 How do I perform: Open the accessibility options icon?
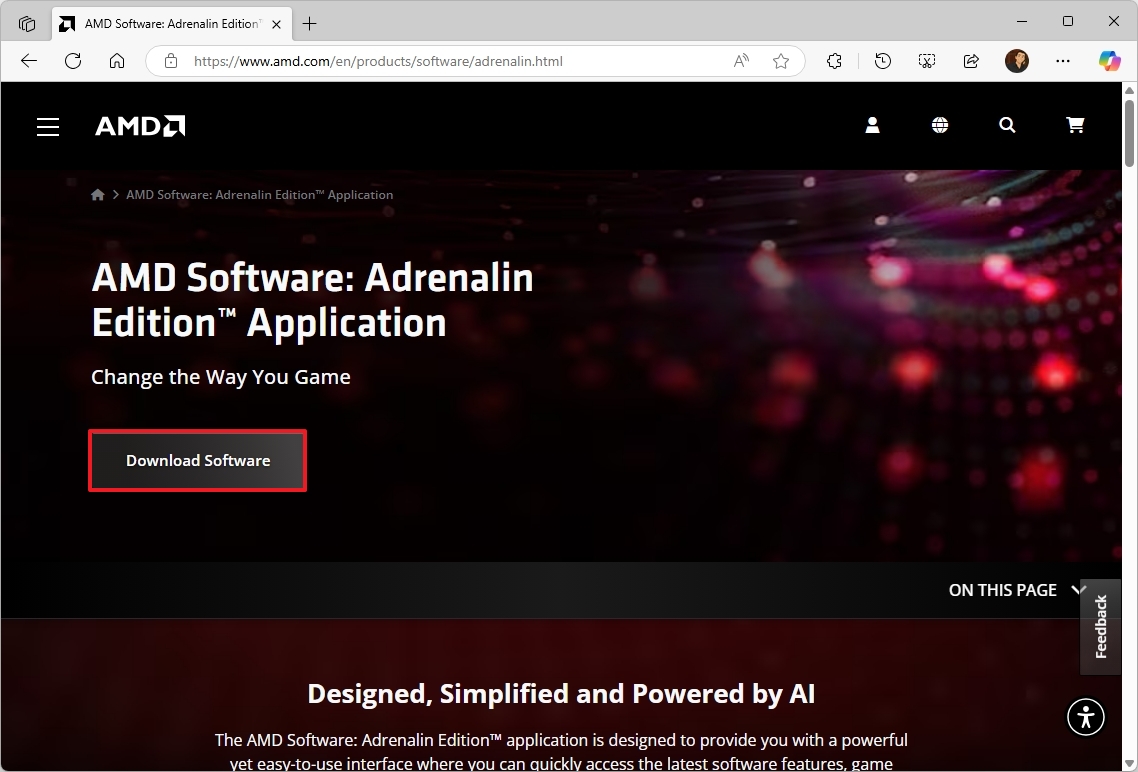pos(1086,717)
